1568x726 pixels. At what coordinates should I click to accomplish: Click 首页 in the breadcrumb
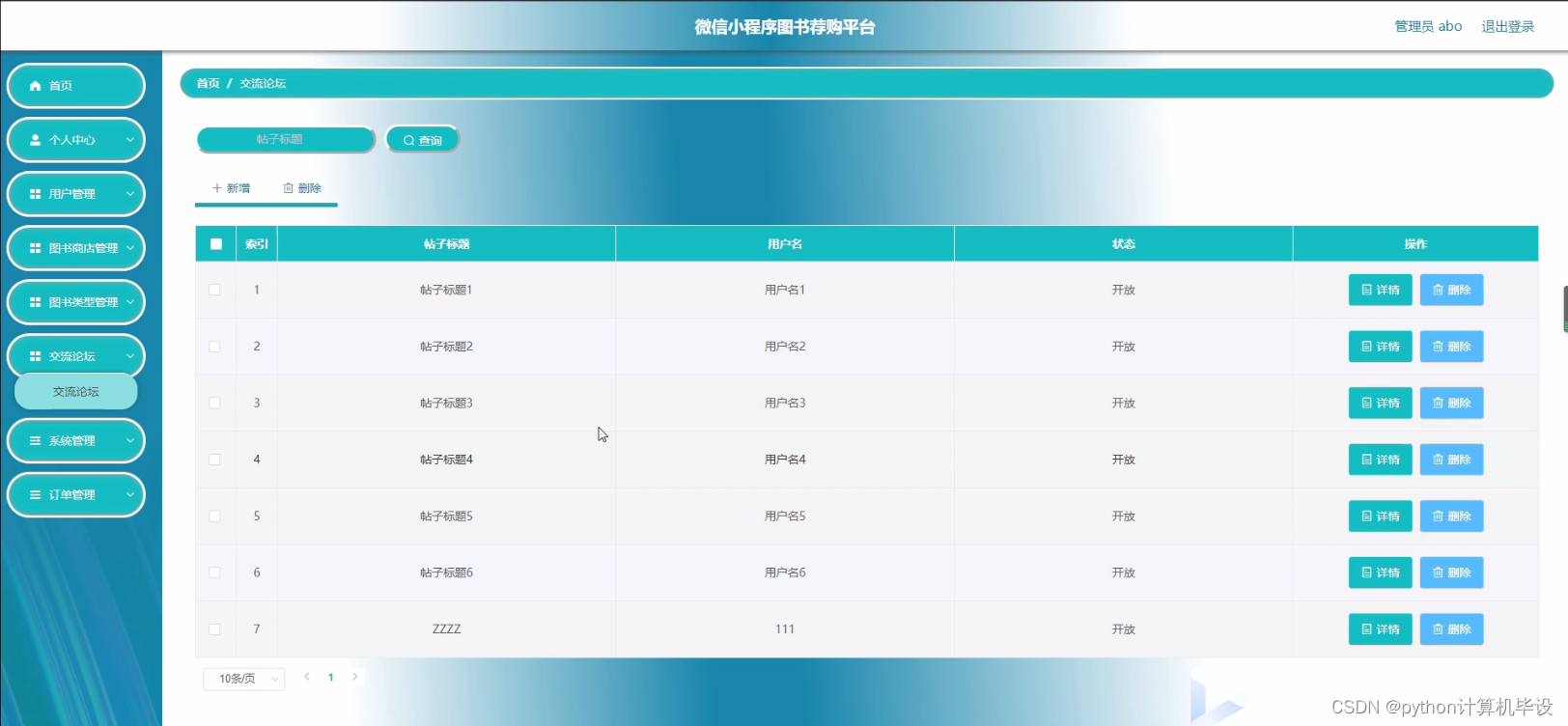click(209, 84)
